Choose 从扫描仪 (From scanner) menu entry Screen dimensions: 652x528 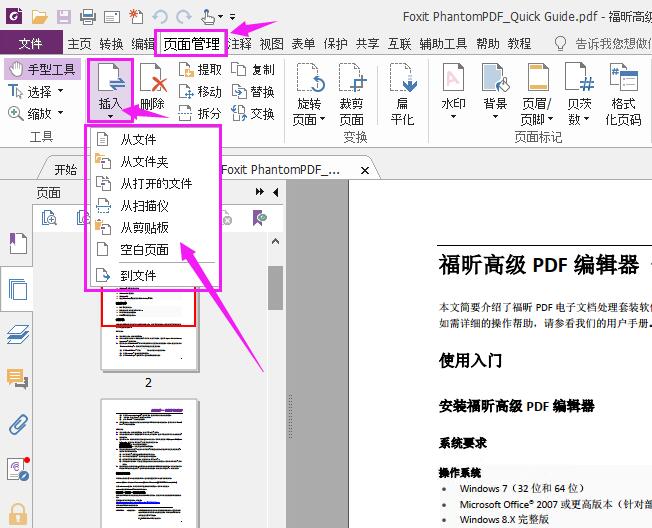pyautogui.click(x=144, y=206)
